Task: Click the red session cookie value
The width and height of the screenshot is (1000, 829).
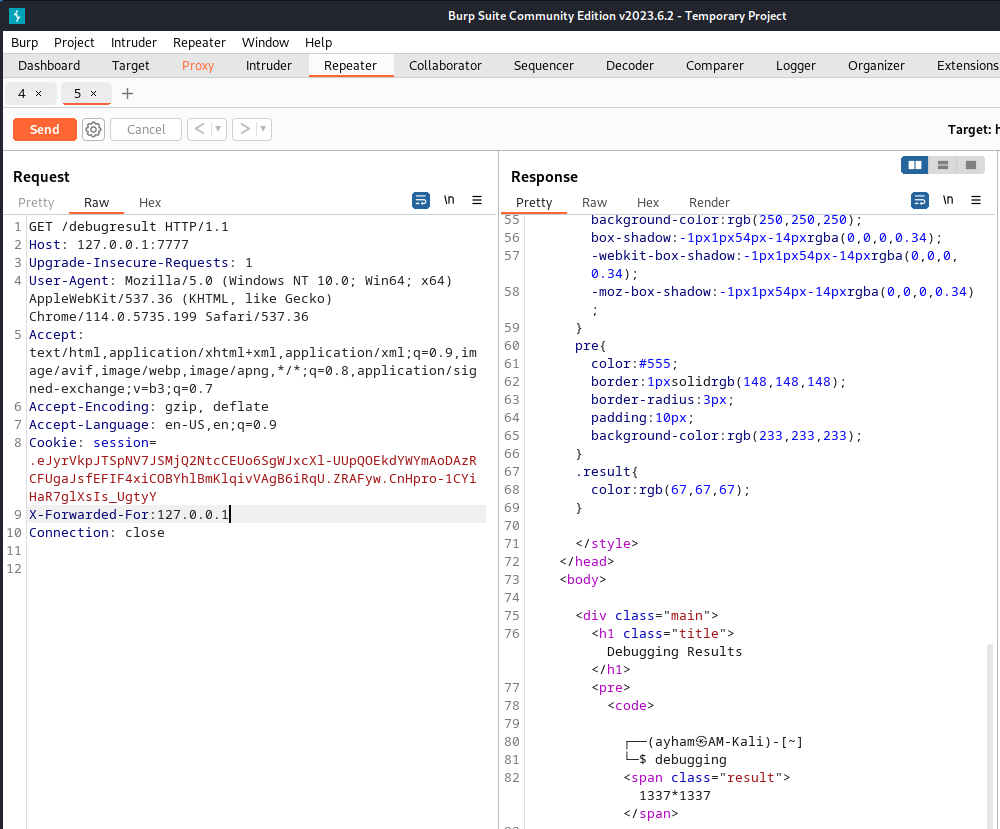Action: [x=253, y=478]
